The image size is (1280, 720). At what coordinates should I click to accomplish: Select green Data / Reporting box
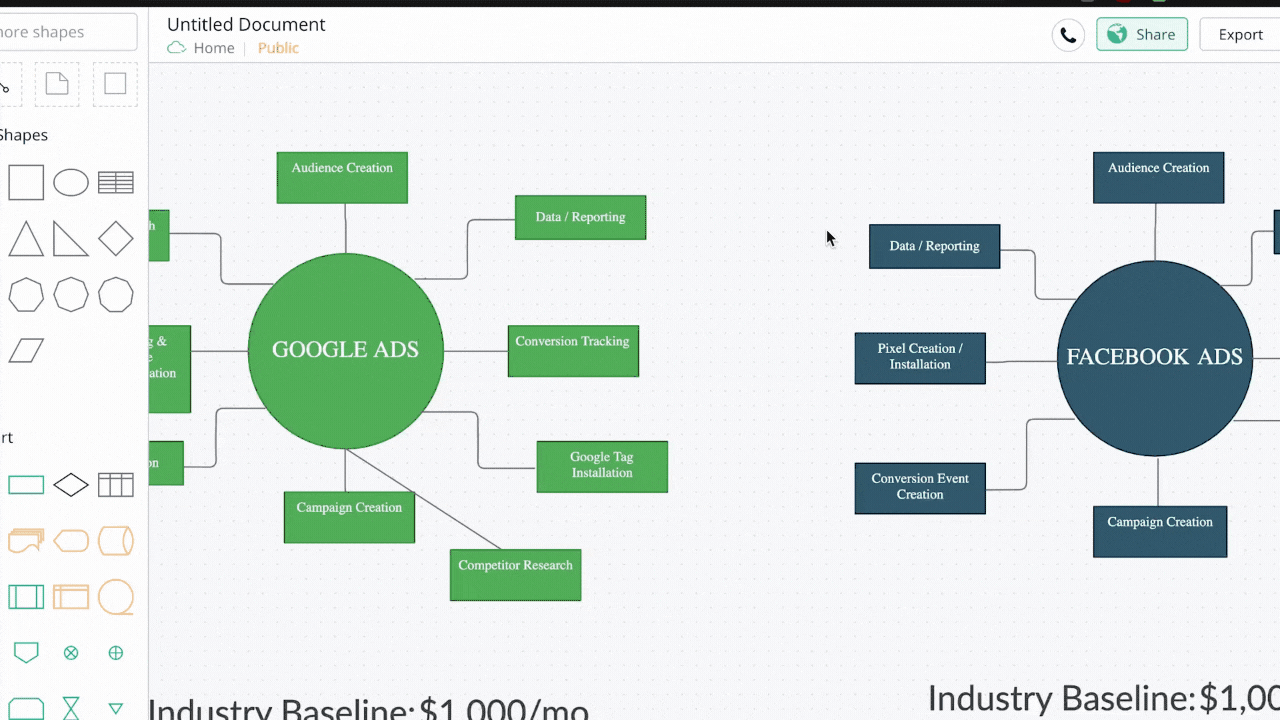point(580,217)
